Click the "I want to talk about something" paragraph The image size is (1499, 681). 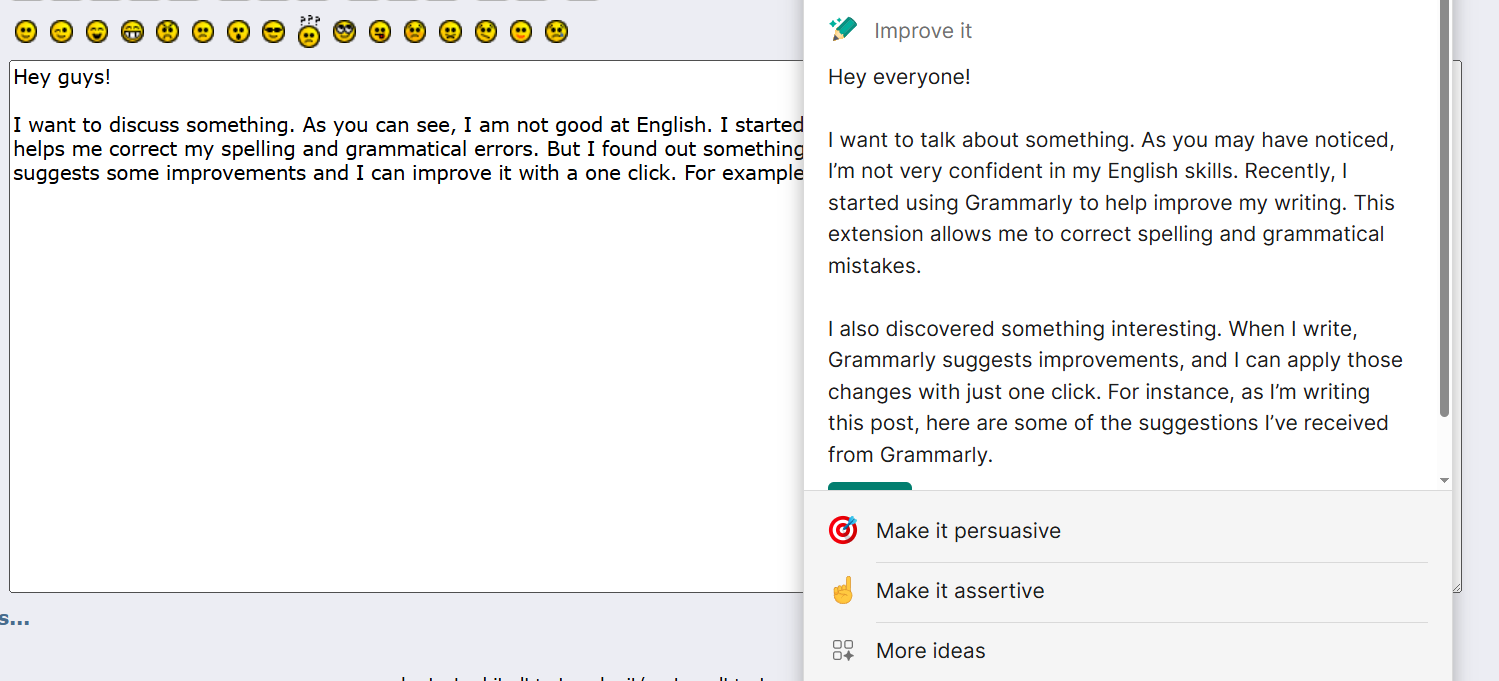tap(1111, 203)
